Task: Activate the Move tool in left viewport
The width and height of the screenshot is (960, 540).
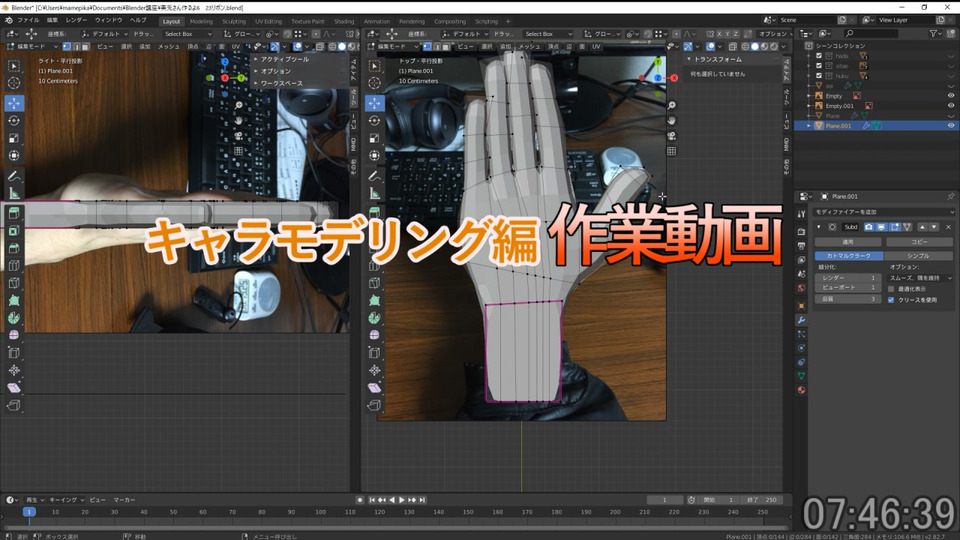Action: pyautogui.click(x=14, y=103)
